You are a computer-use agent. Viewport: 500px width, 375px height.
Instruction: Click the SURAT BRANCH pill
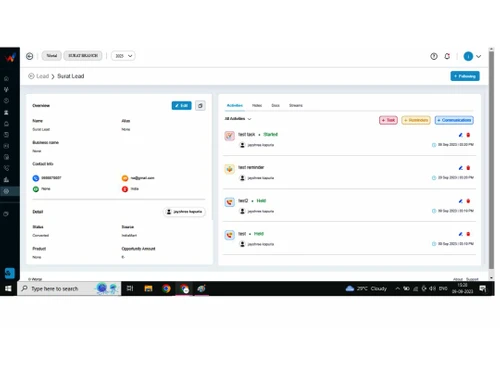point(83,56)
